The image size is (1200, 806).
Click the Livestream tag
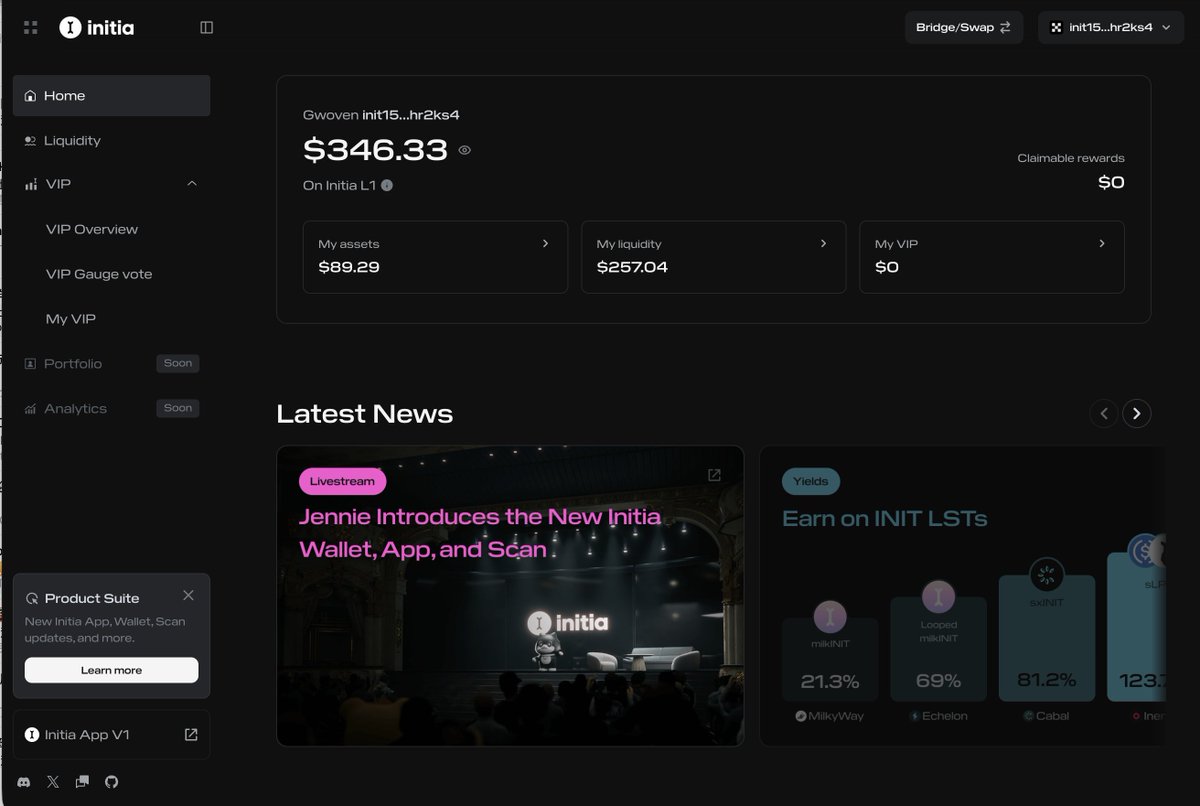(x=342, y=481)
